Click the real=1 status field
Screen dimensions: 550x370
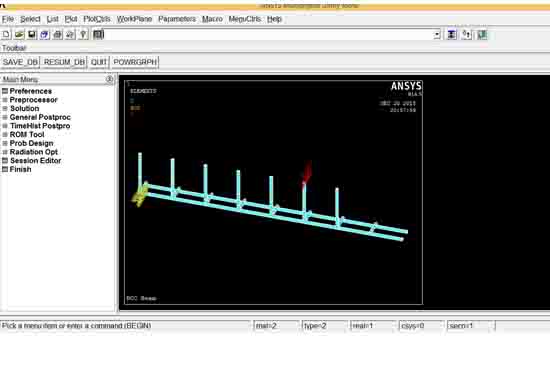(x=373, y=326)
